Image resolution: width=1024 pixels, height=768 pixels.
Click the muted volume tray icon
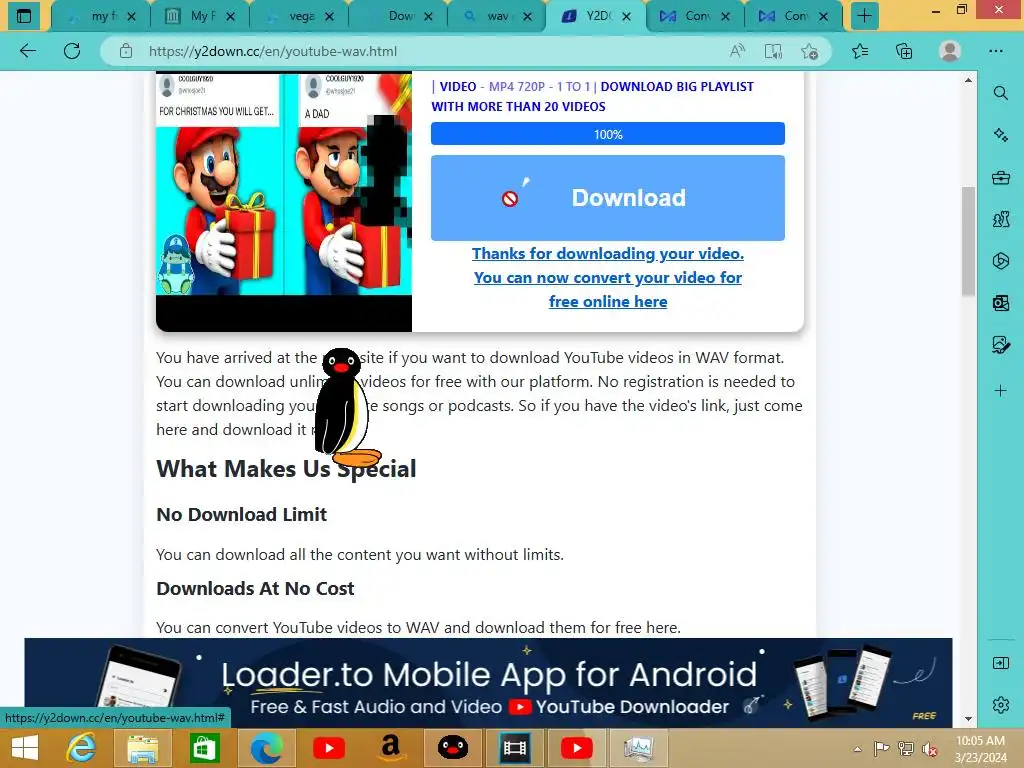pyautogui.click(x=929, y=749)
